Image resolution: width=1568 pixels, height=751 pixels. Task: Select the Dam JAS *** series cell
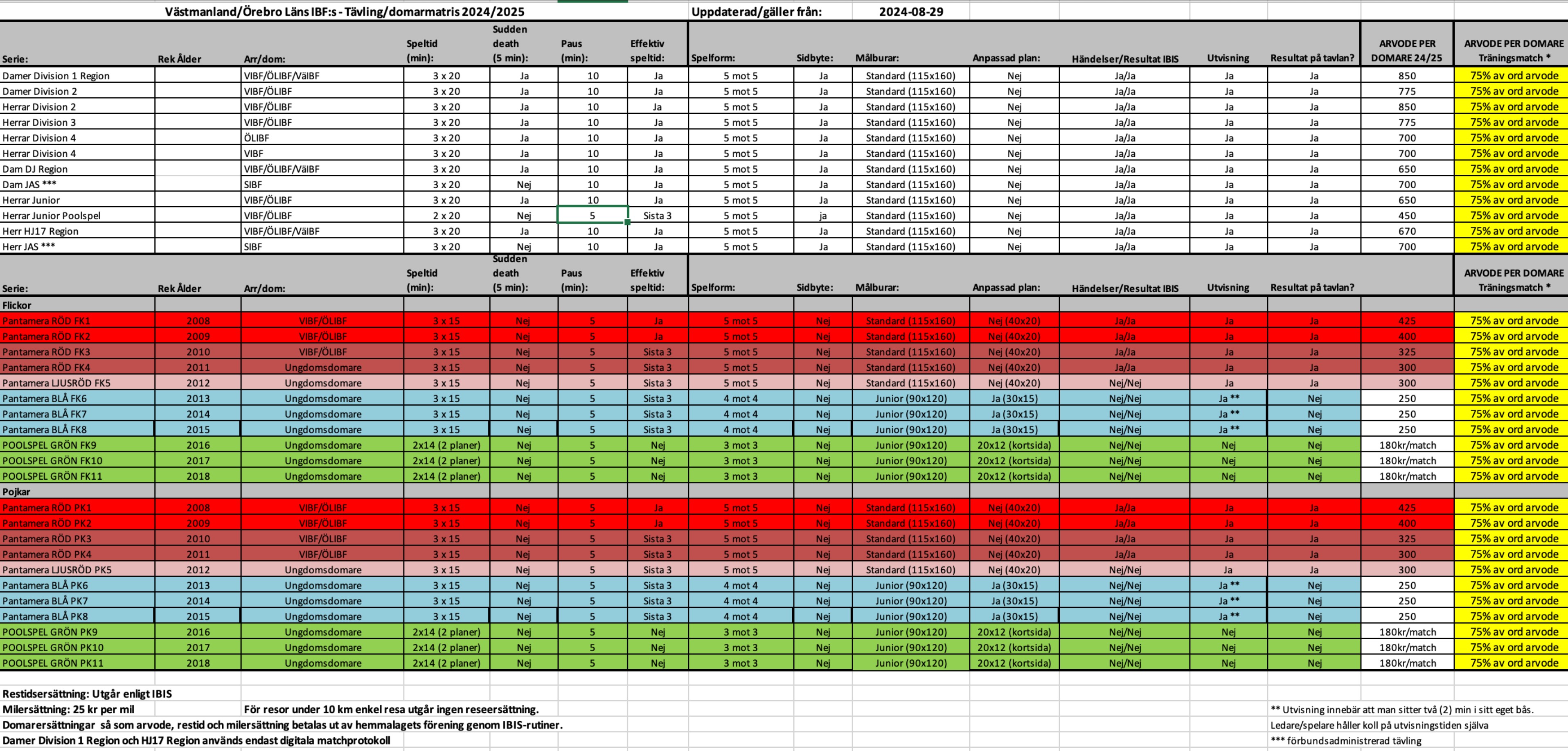pos(29,185)
